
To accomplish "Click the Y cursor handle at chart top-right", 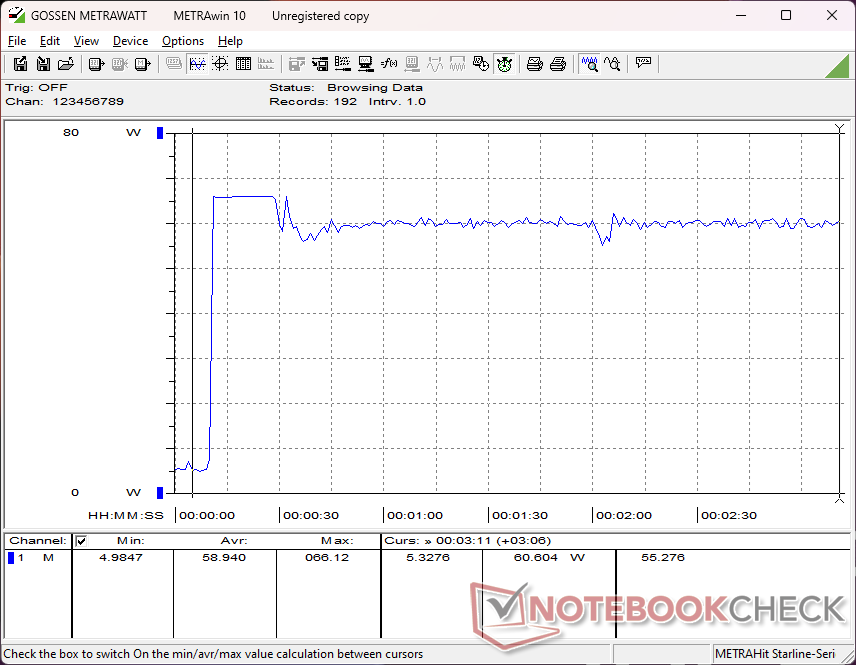I will tap(840, 129).
